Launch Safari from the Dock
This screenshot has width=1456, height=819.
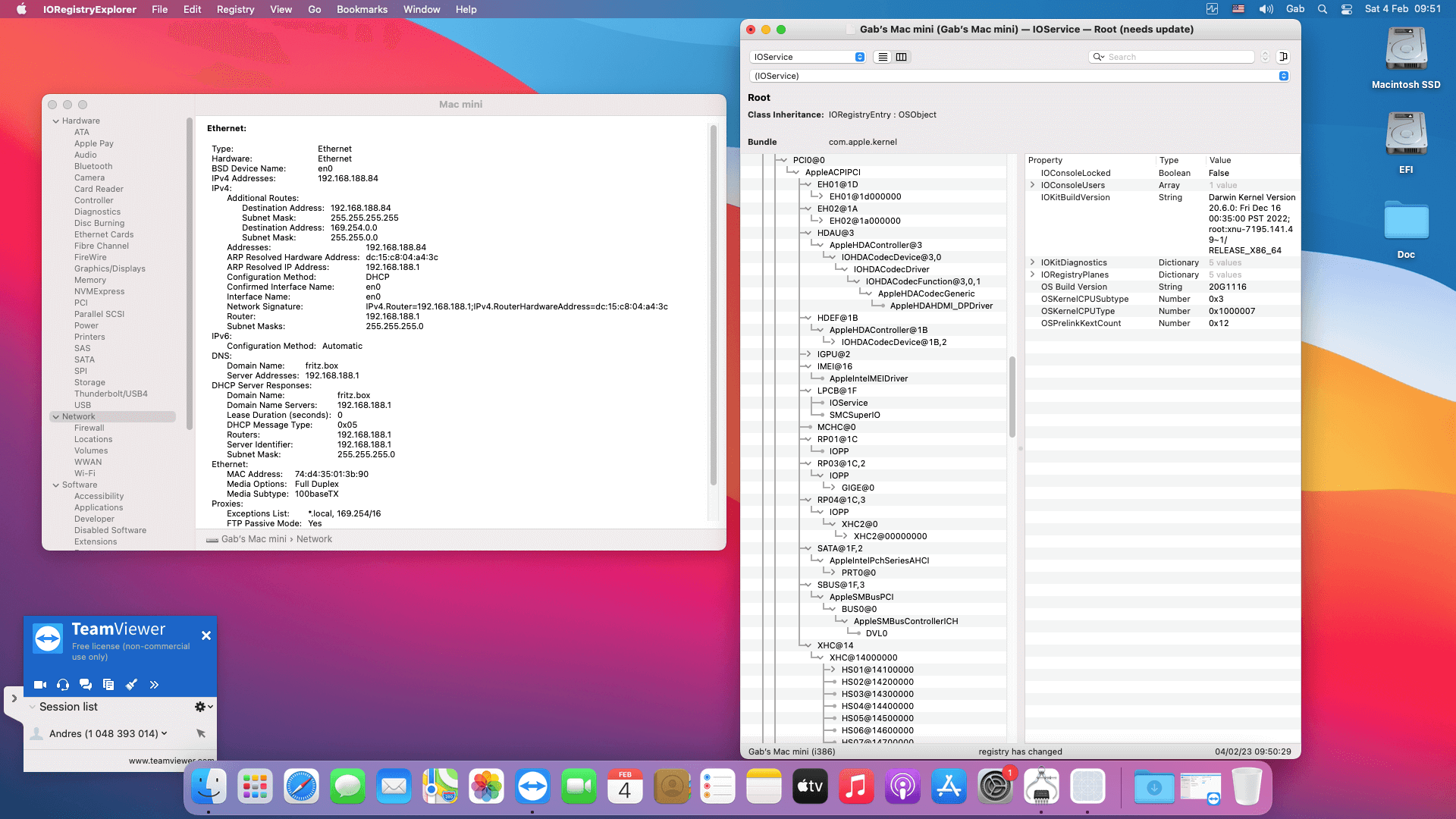click(301, 786)
